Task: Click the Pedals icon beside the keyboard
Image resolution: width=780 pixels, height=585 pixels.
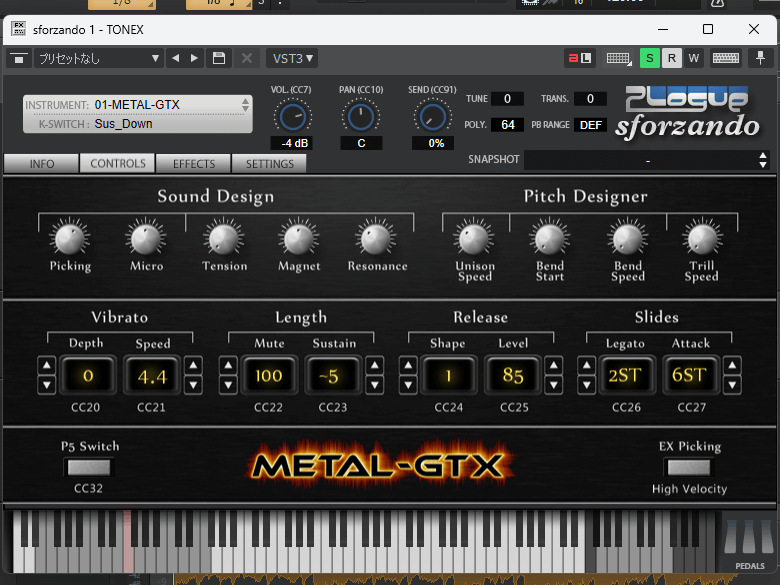Action: (749, 545)
